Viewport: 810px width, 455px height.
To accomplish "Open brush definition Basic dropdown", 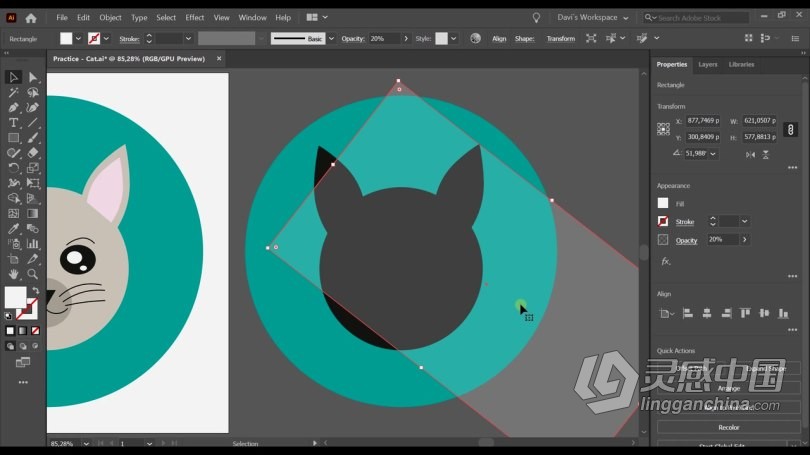I will [x=331, y=38].
